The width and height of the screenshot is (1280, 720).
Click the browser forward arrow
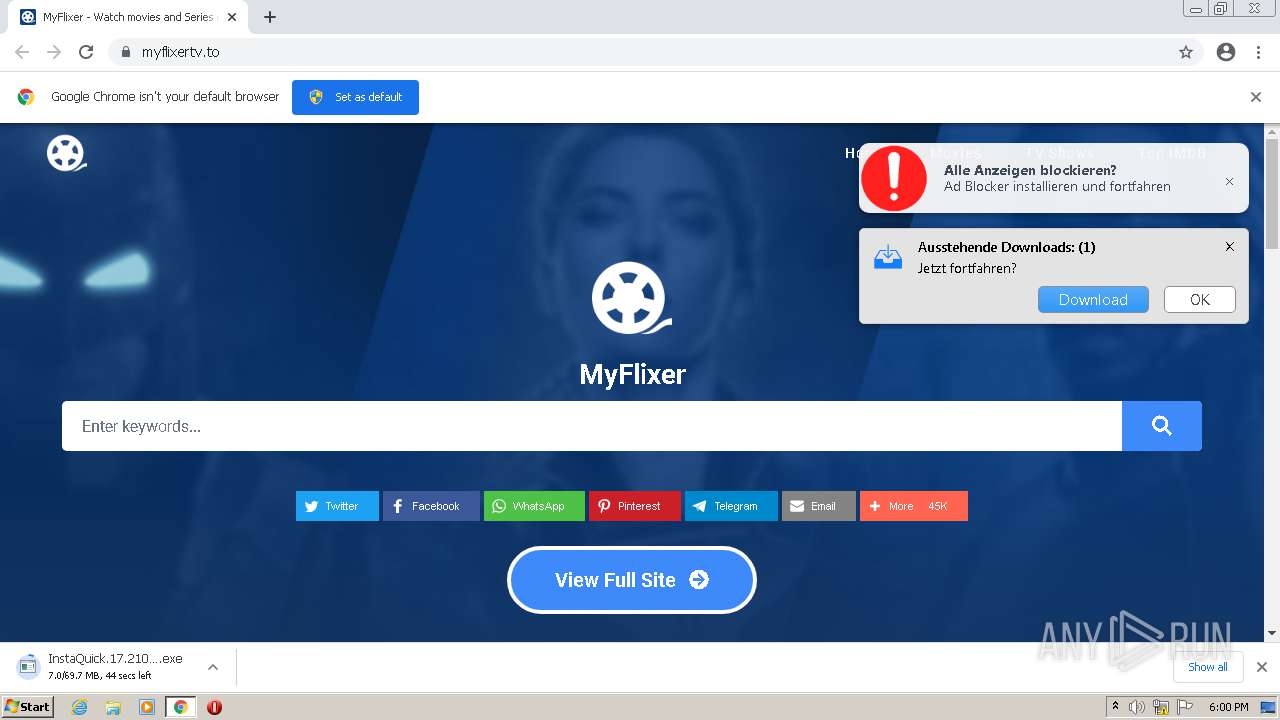54,52
